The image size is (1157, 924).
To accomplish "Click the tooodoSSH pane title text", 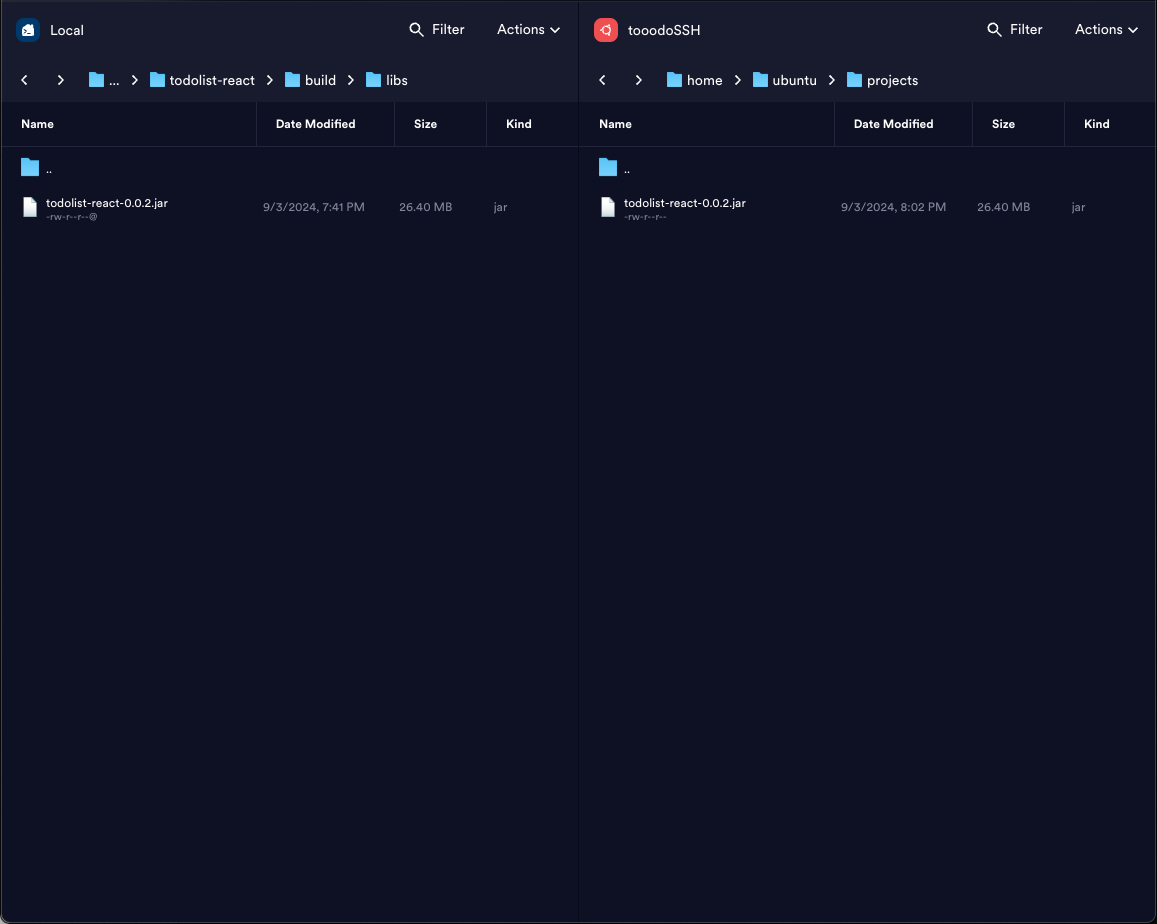I will (663, 30).
